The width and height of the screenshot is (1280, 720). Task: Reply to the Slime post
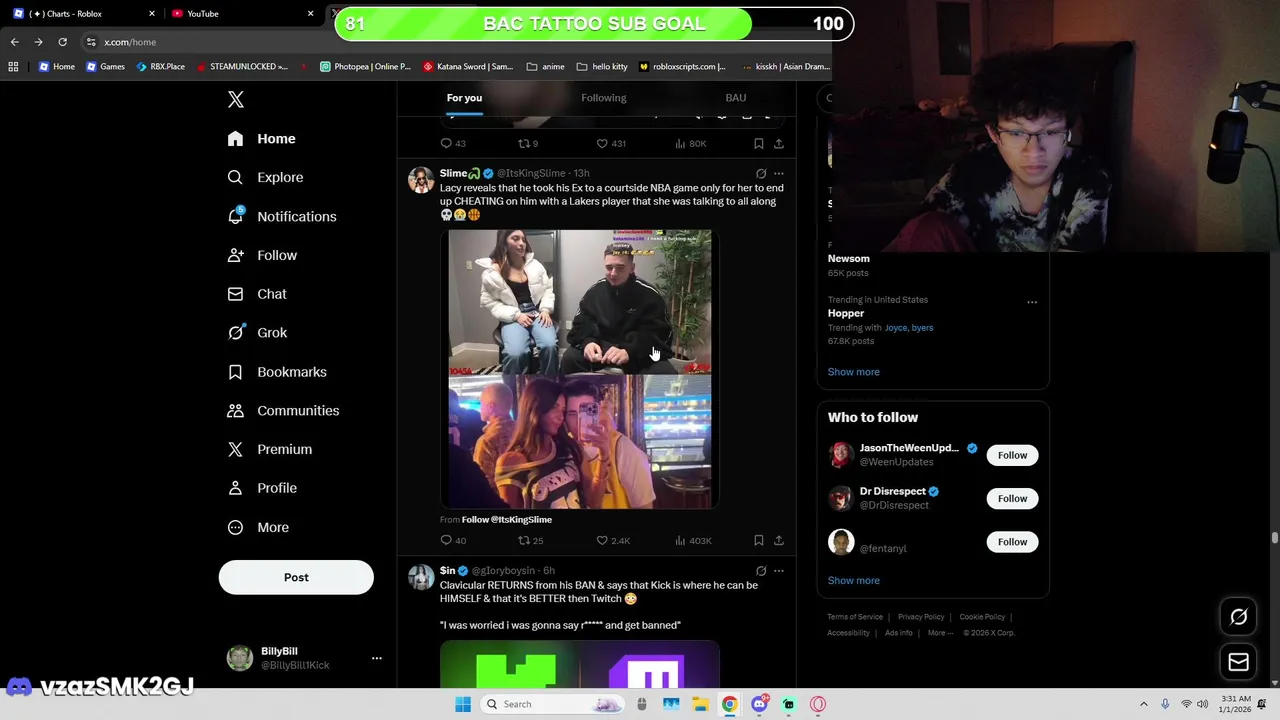[453, 540]
